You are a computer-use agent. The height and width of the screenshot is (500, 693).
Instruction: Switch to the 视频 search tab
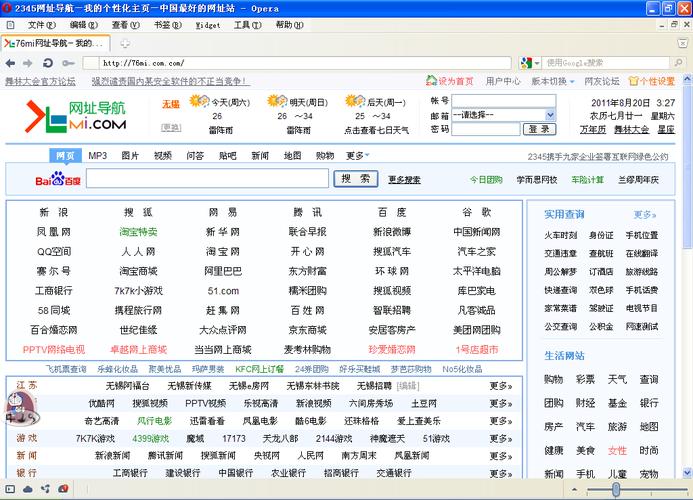(163, 156)
